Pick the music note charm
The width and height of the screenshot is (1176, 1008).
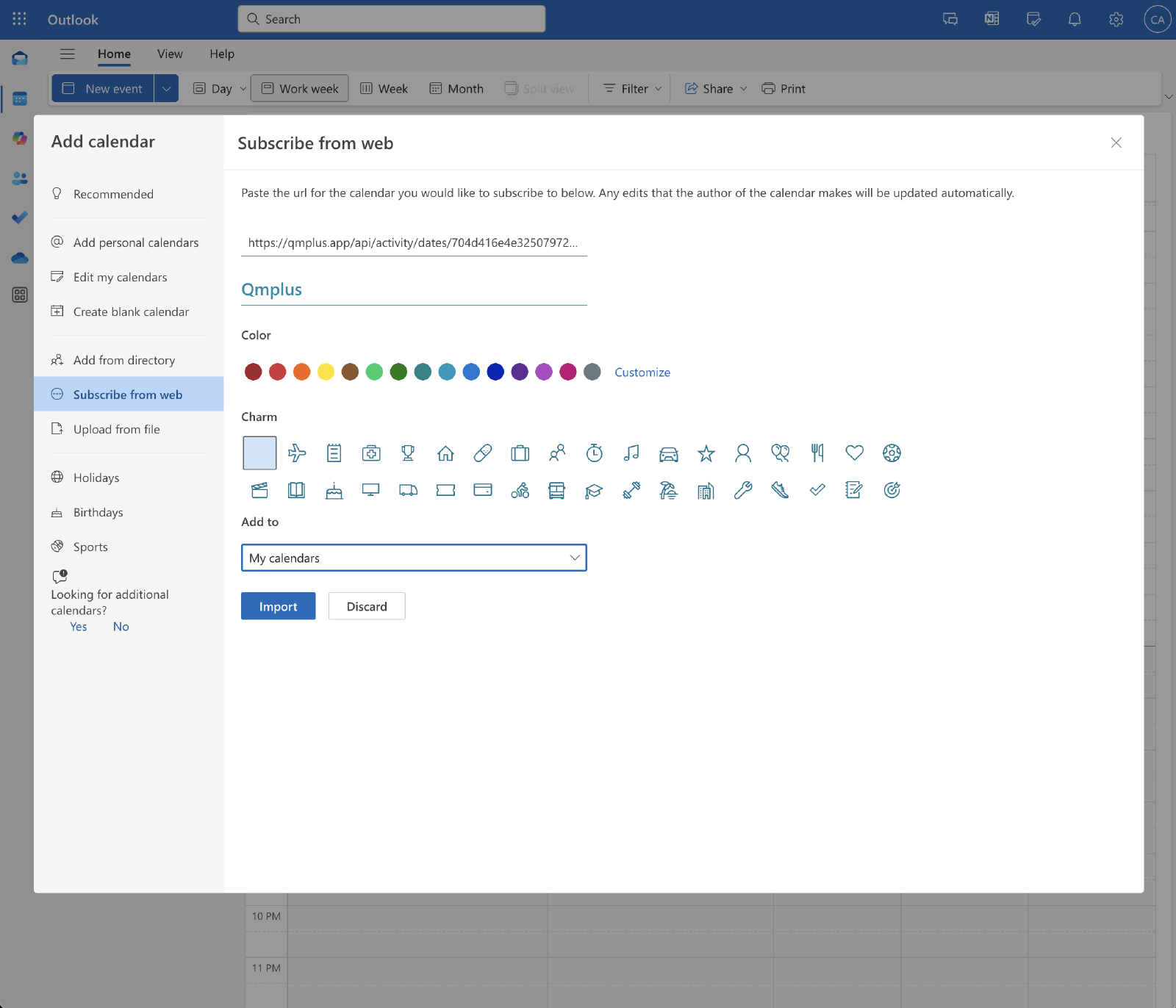631,453
